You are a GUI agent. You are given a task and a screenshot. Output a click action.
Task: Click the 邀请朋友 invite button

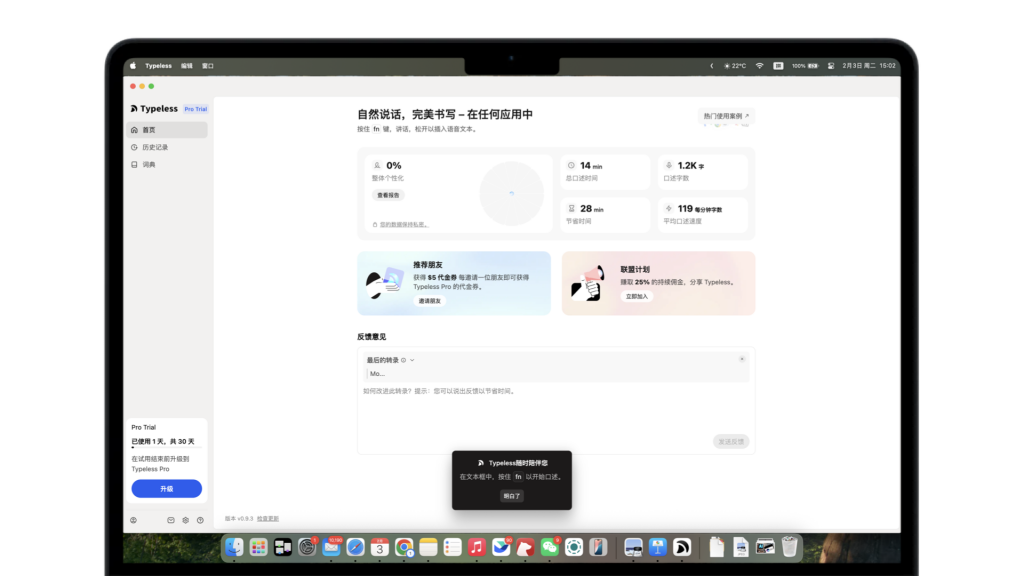[429, 301]
